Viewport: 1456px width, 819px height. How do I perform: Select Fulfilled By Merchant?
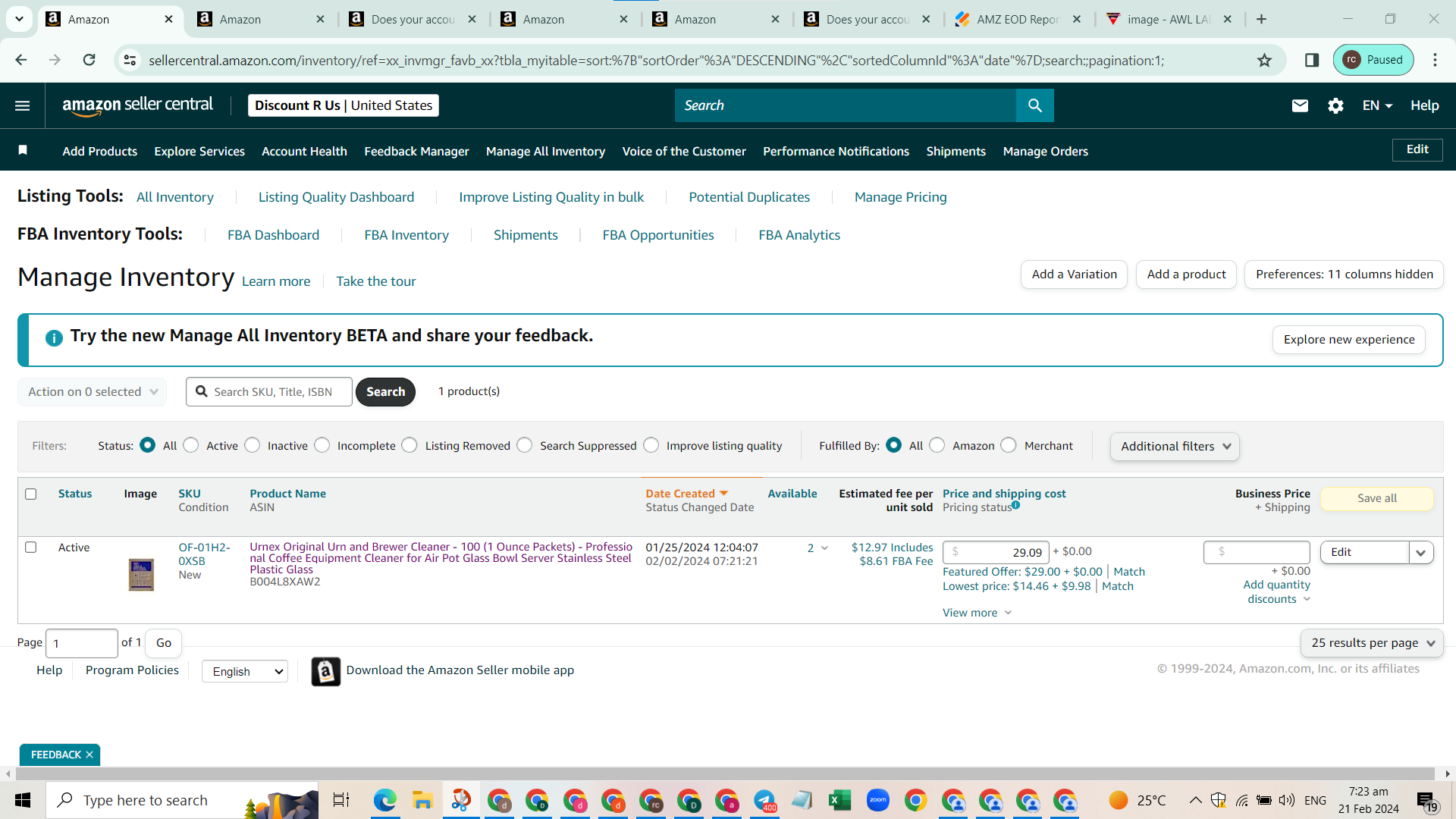1009,446
